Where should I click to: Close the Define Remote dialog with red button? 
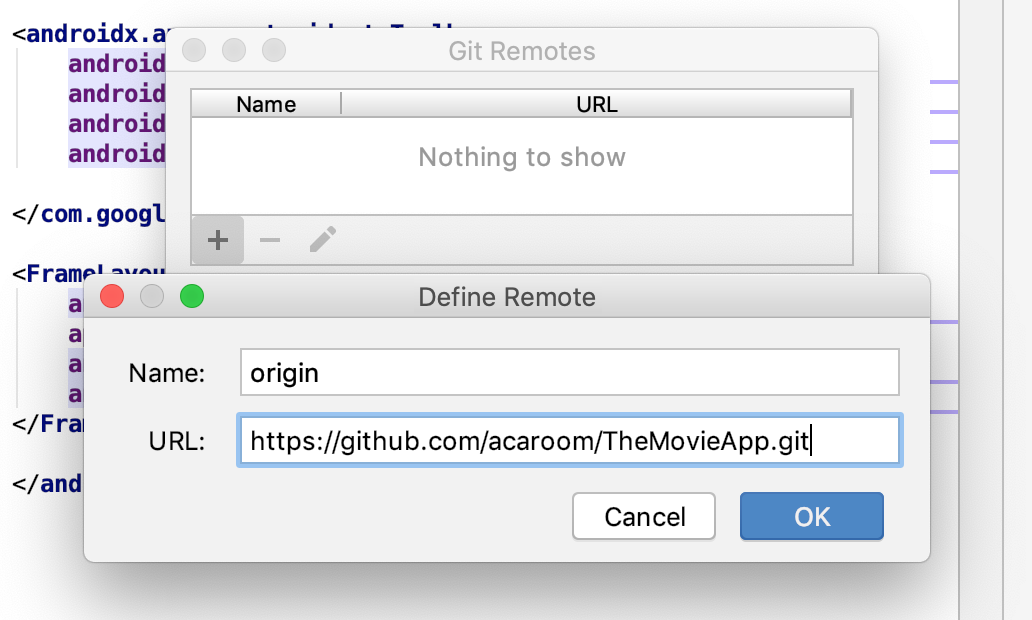[x=112, y=297]
